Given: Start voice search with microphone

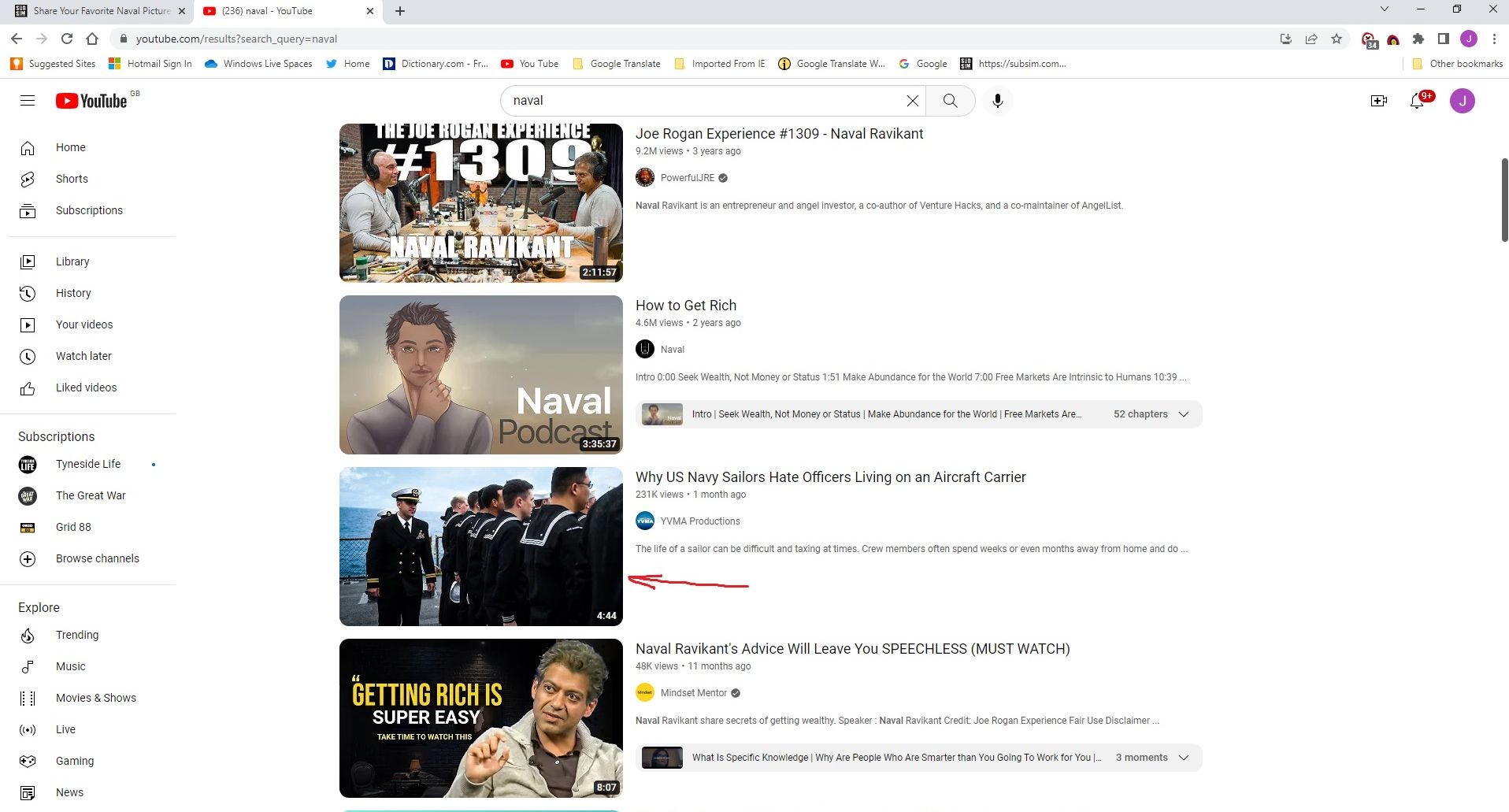Looking at the screenshot, I should [997, 101].
